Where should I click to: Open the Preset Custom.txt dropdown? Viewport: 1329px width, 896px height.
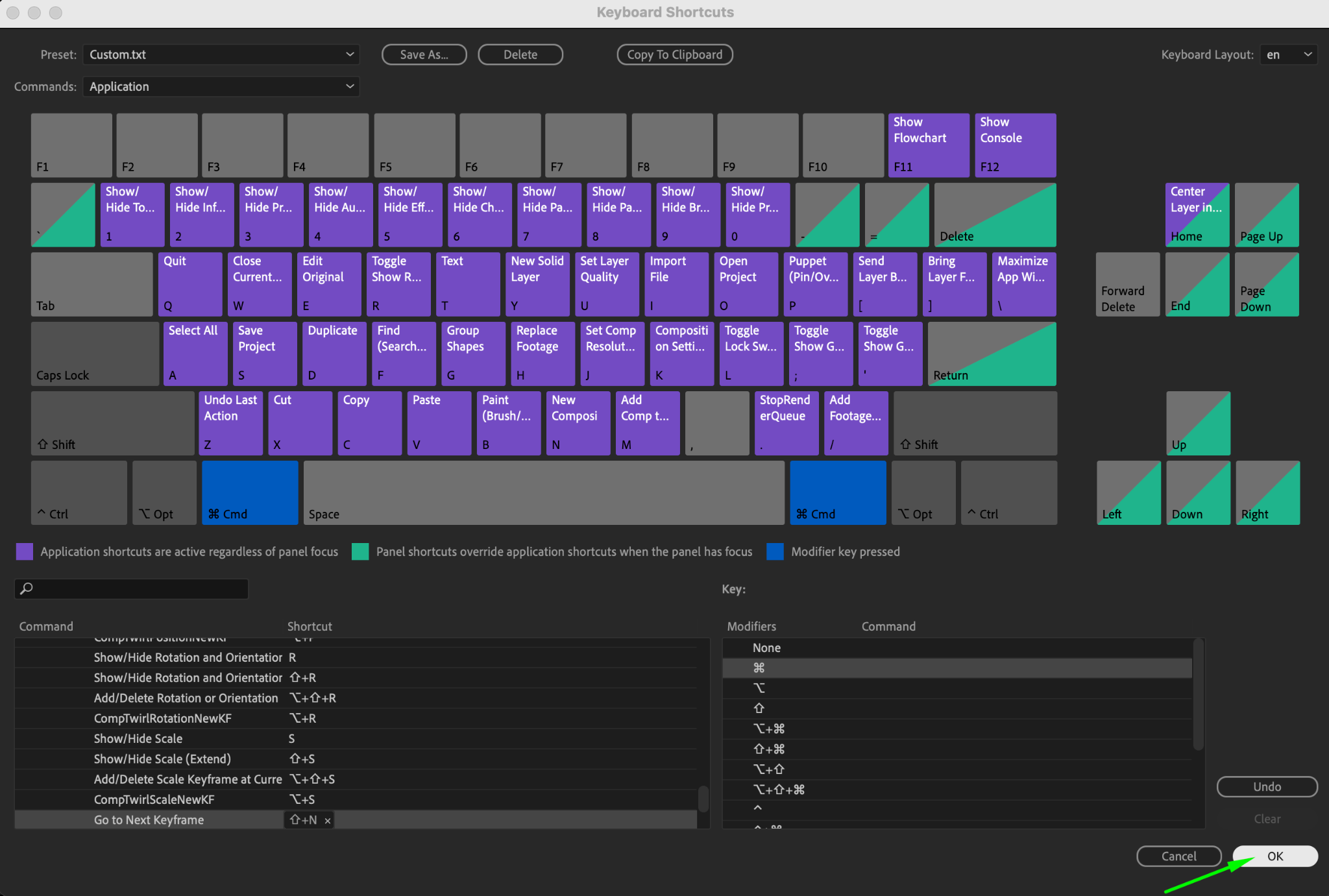pos(221,54)
